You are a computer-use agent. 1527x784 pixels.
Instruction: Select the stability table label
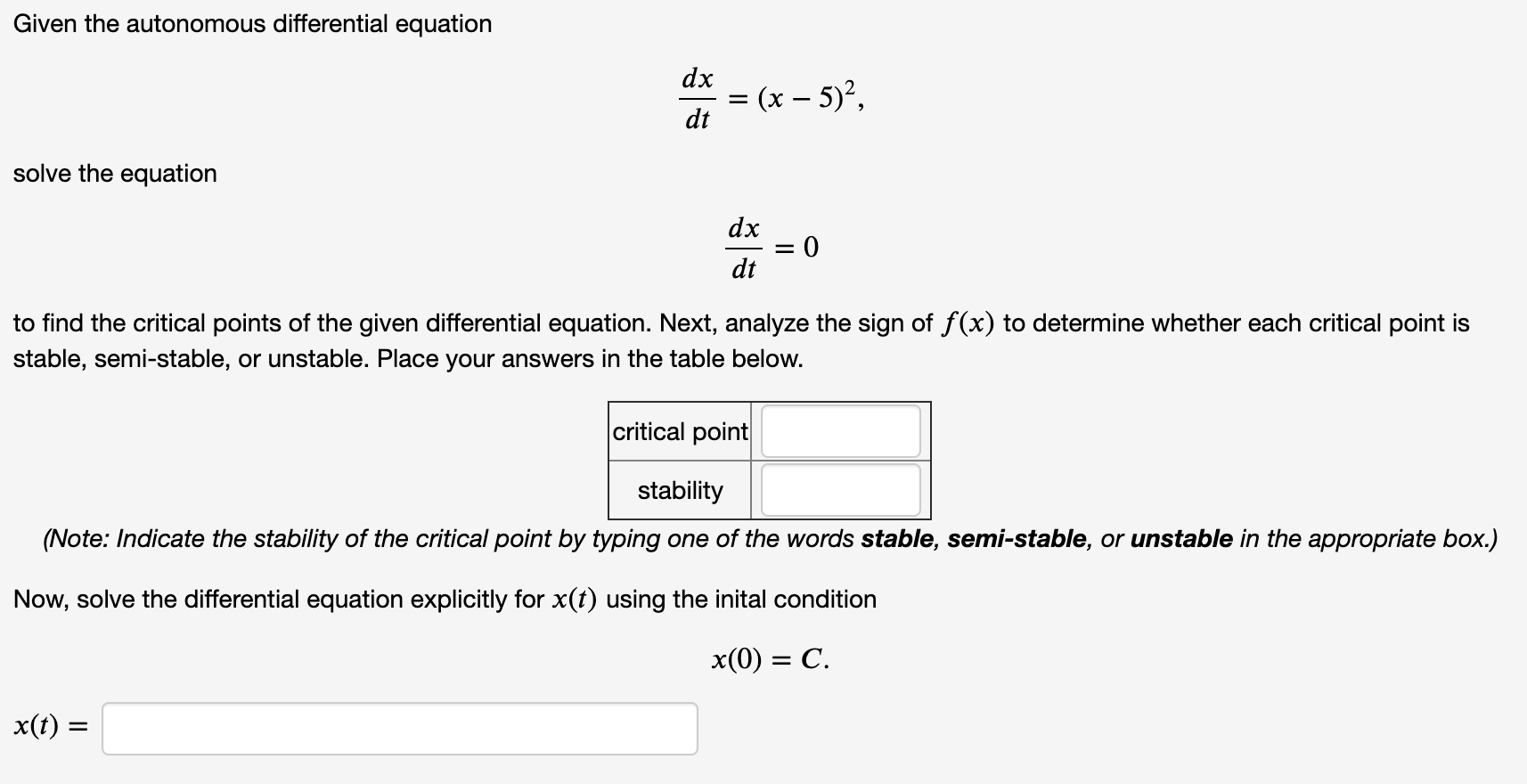680,491
